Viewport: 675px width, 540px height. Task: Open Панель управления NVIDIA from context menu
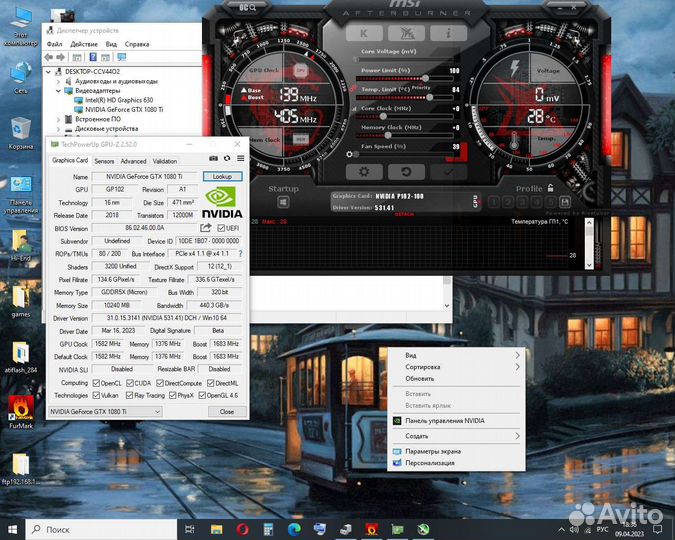456,421
